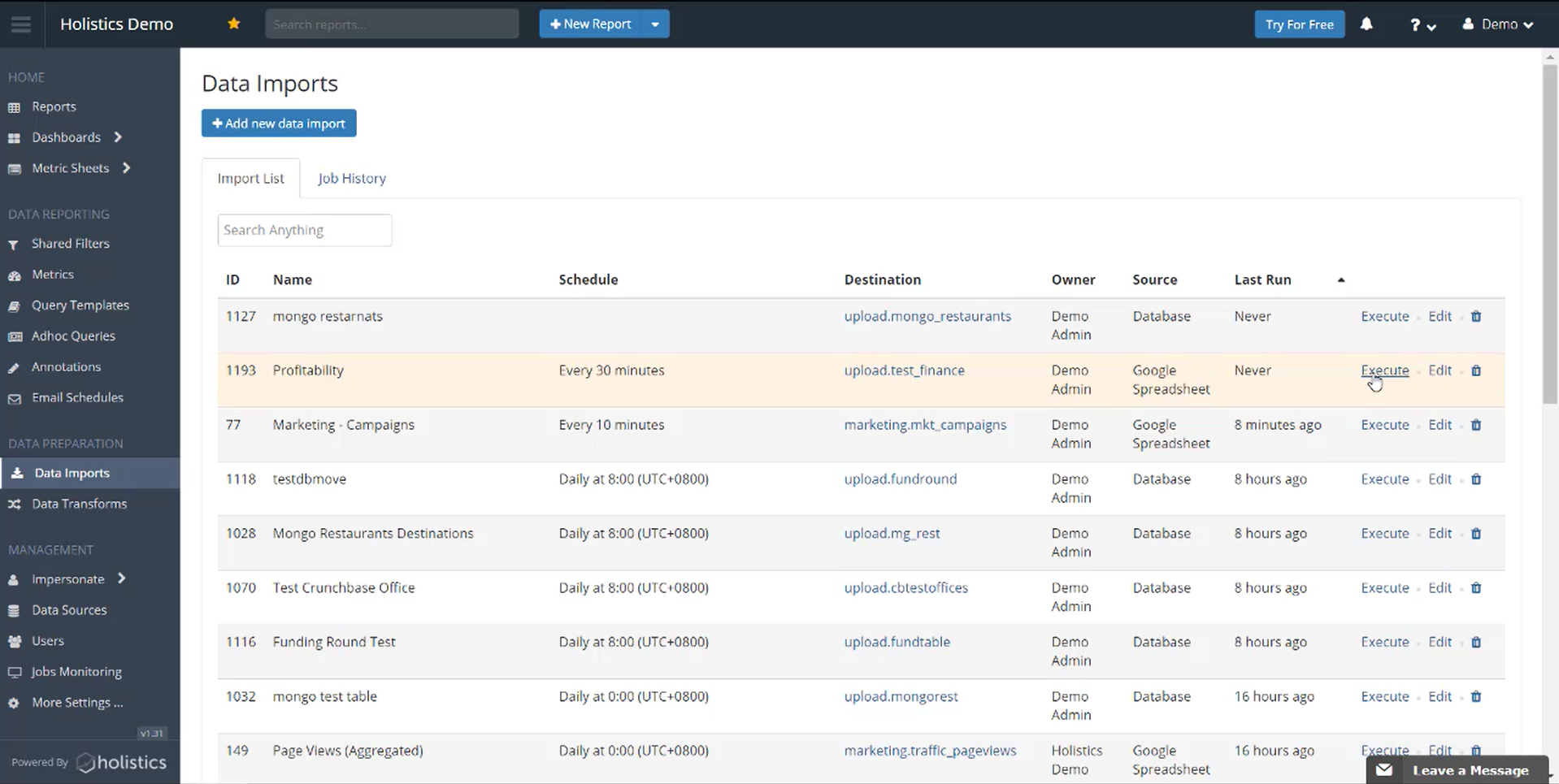Click Last Run sort arrow
The height and width of the screenshot is (784, 1559).
tap(1341, 280)
